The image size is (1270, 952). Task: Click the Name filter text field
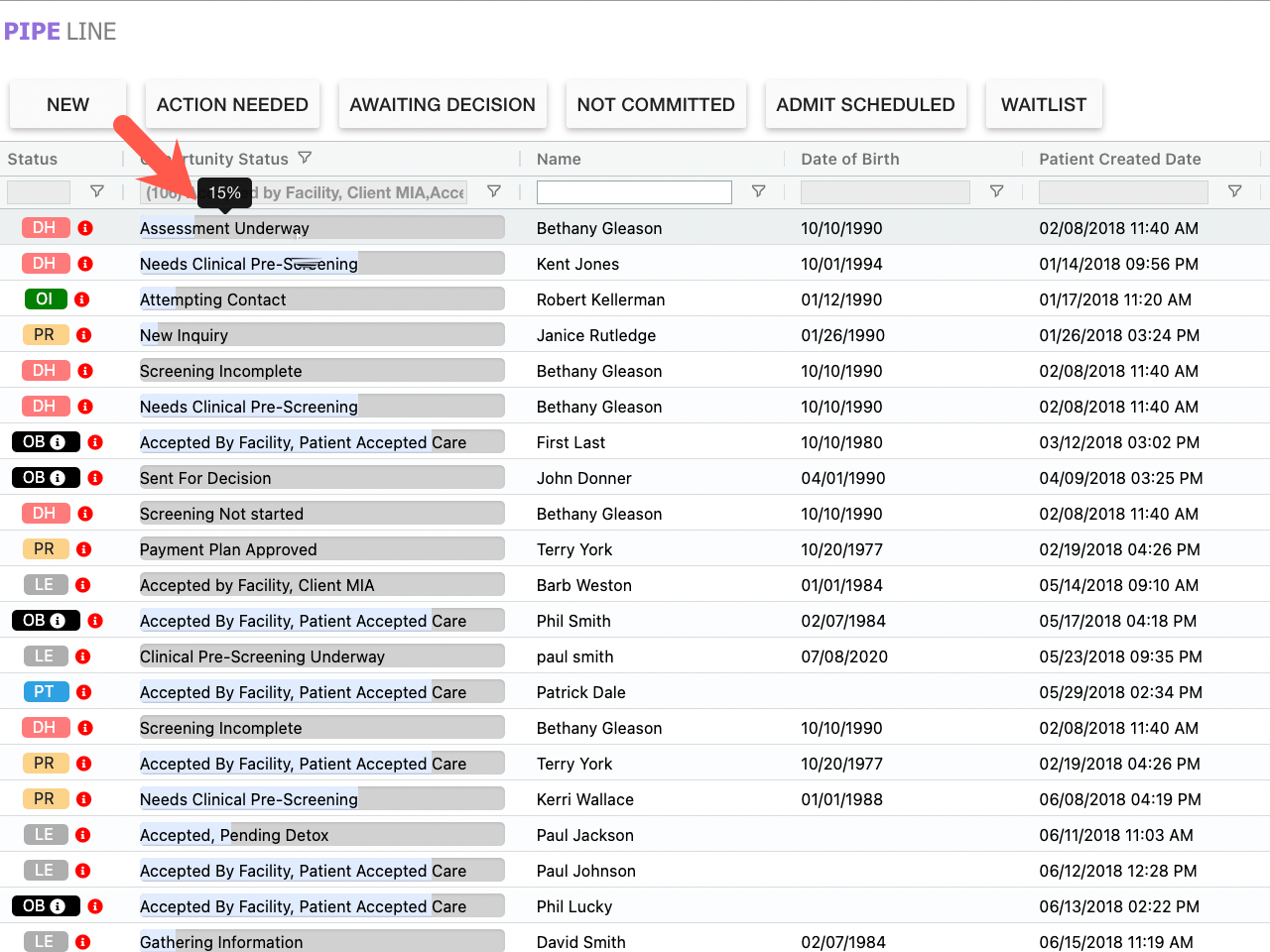634,192
